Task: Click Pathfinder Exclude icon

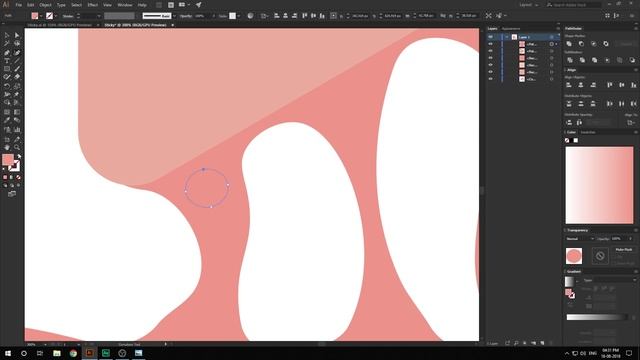Action: point(606,44)
